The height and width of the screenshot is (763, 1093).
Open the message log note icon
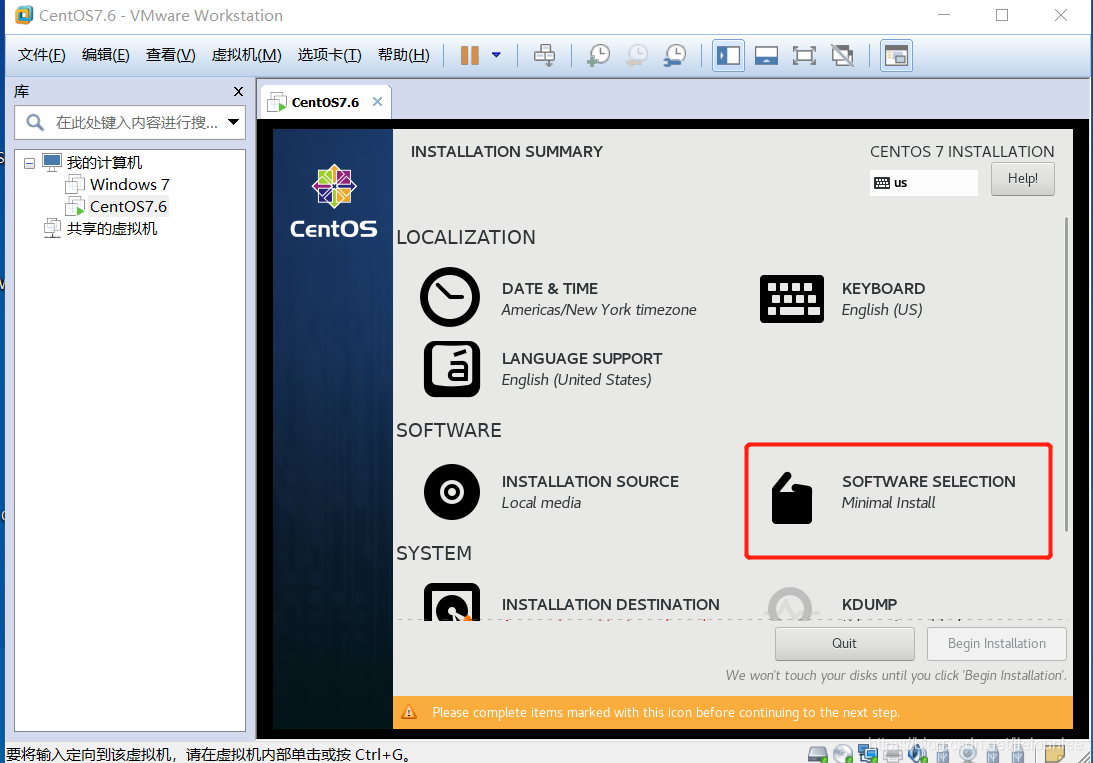click(x=1054, y=754)
